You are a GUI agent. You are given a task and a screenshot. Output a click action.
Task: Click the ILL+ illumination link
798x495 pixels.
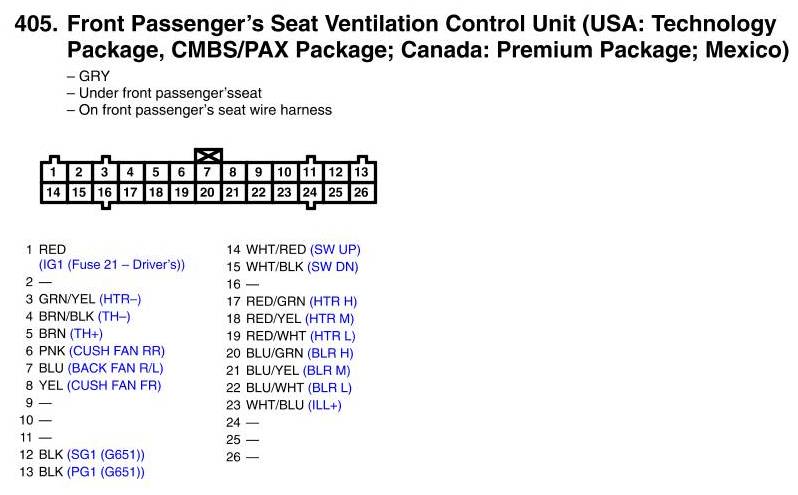tap(325, 404)
